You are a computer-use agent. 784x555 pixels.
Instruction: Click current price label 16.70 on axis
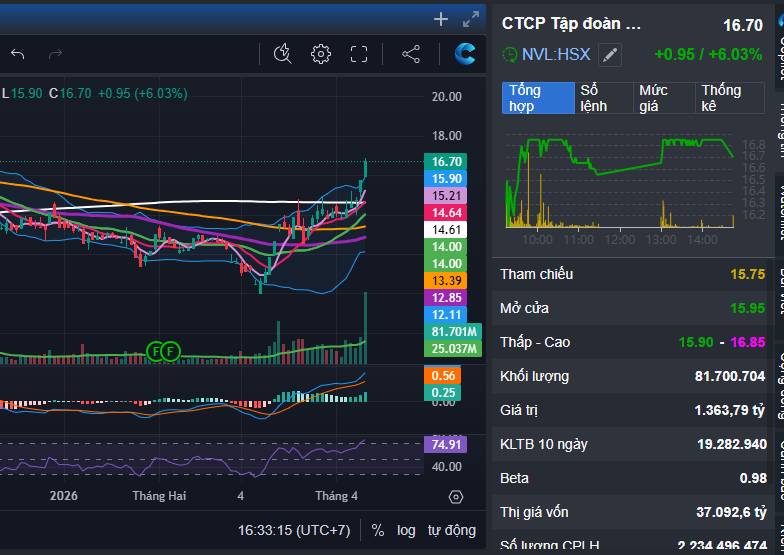446,162
